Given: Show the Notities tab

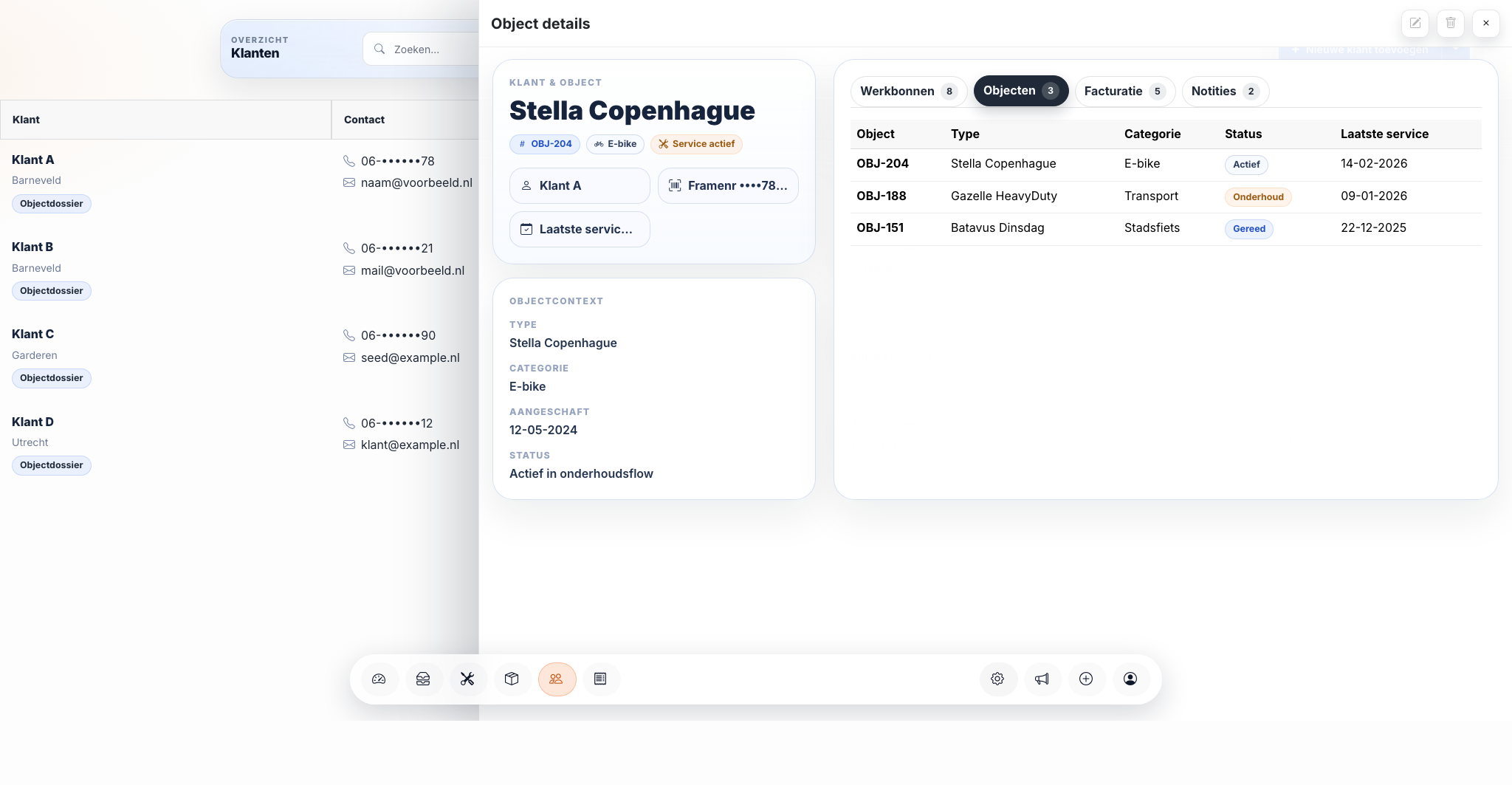Looking at the screenshot, I should tap(1226, 91).
